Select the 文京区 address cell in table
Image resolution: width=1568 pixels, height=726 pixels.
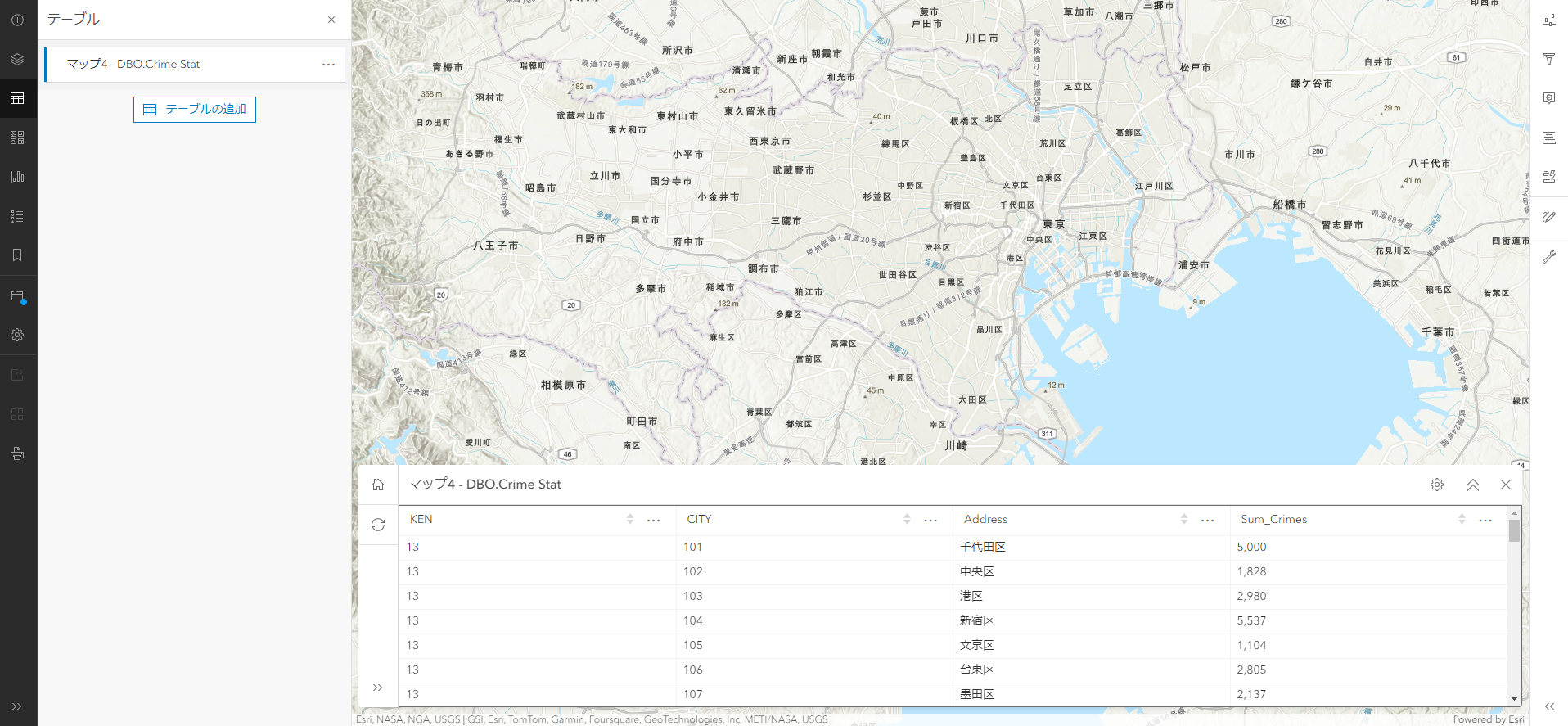[1092, 645]
